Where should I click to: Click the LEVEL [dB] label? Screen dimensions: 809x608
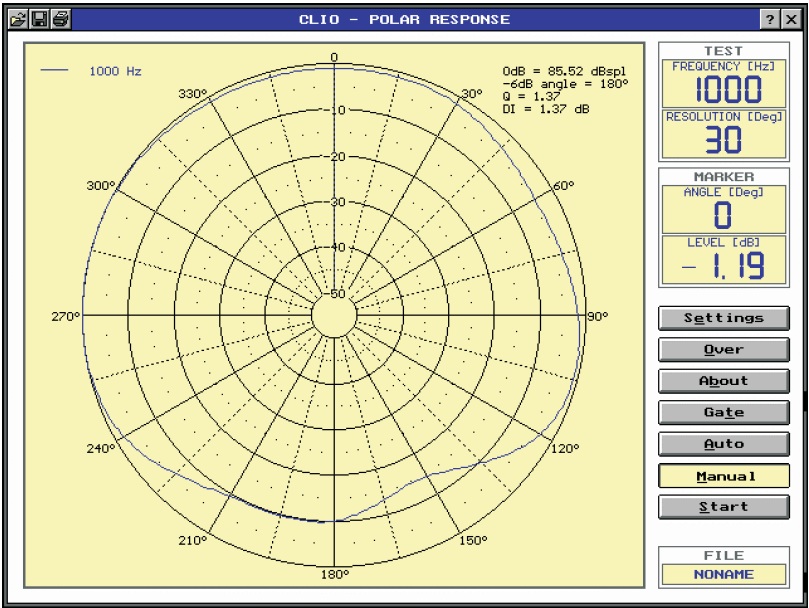pyautogui.click(x=723, y=242)
